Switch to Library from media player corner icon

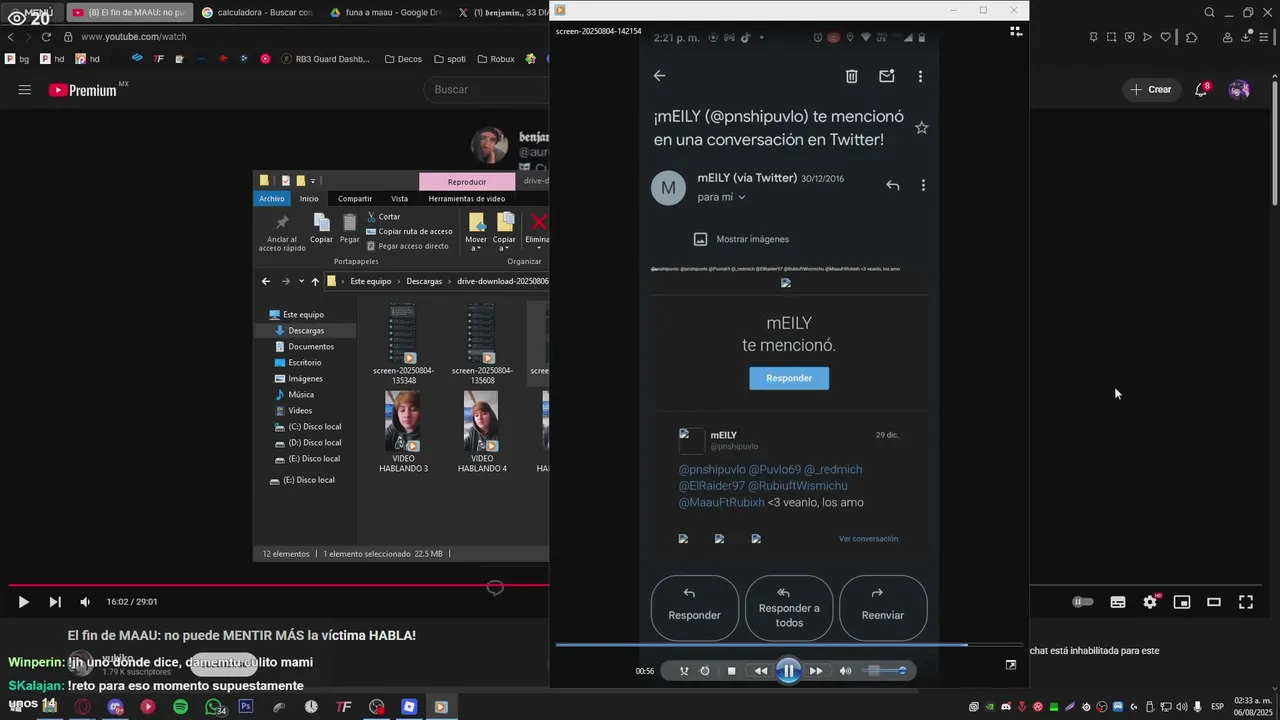click(x=1016, y=31)
